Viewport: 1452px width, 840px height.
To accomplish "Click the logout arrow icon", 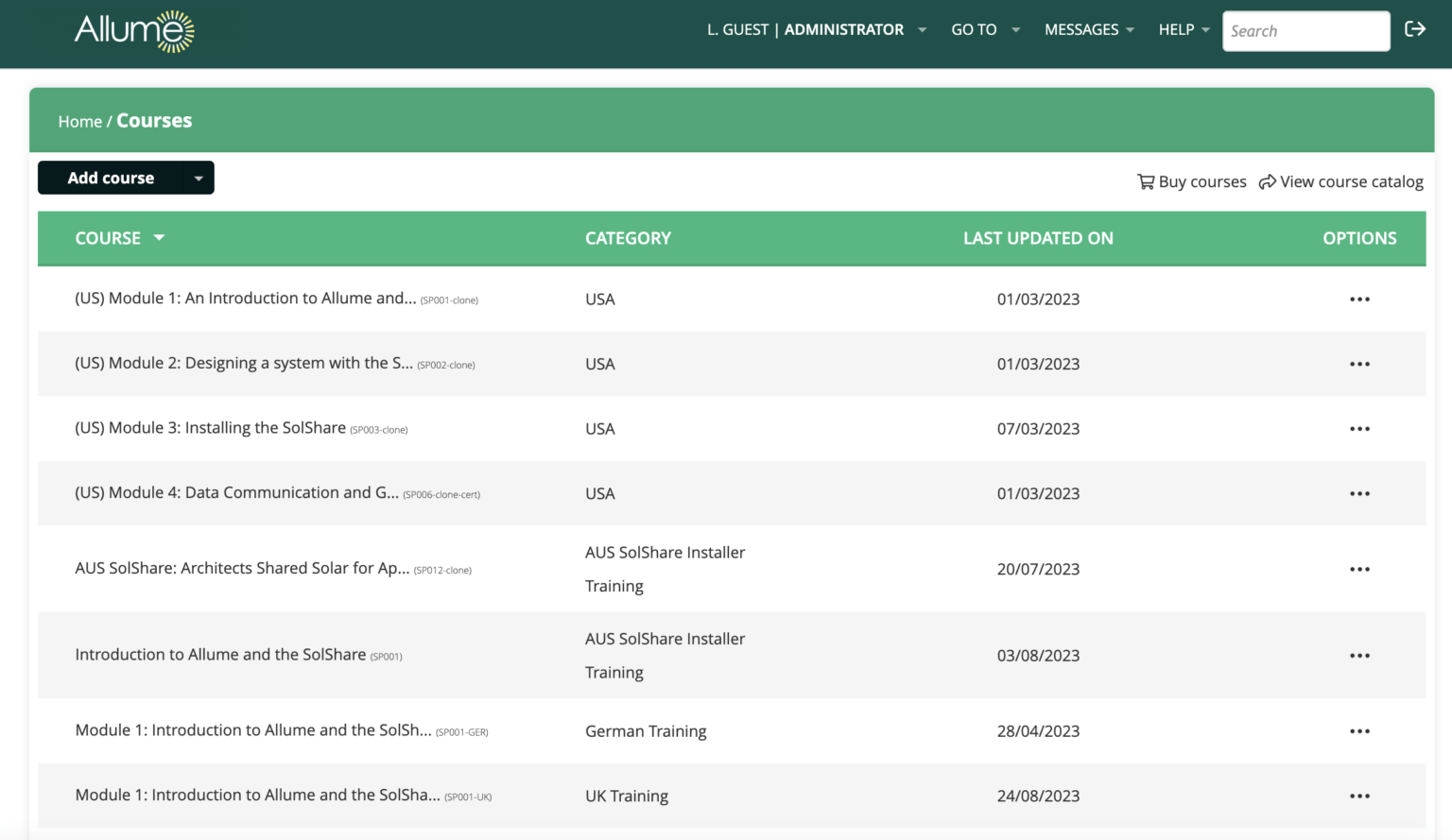I will (1415, 29).
